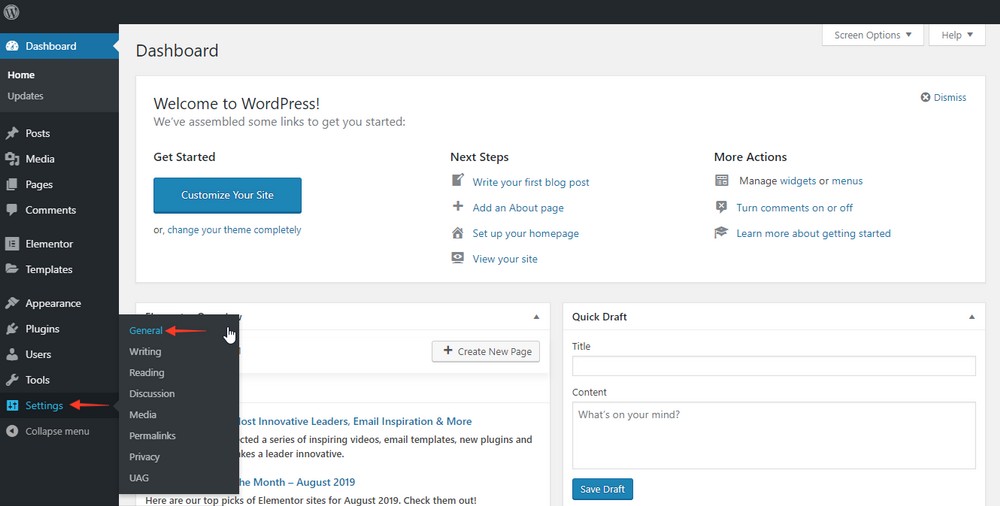Click Add an About page link
This screenshot has height=506, width=1000.
click(518, 207)
